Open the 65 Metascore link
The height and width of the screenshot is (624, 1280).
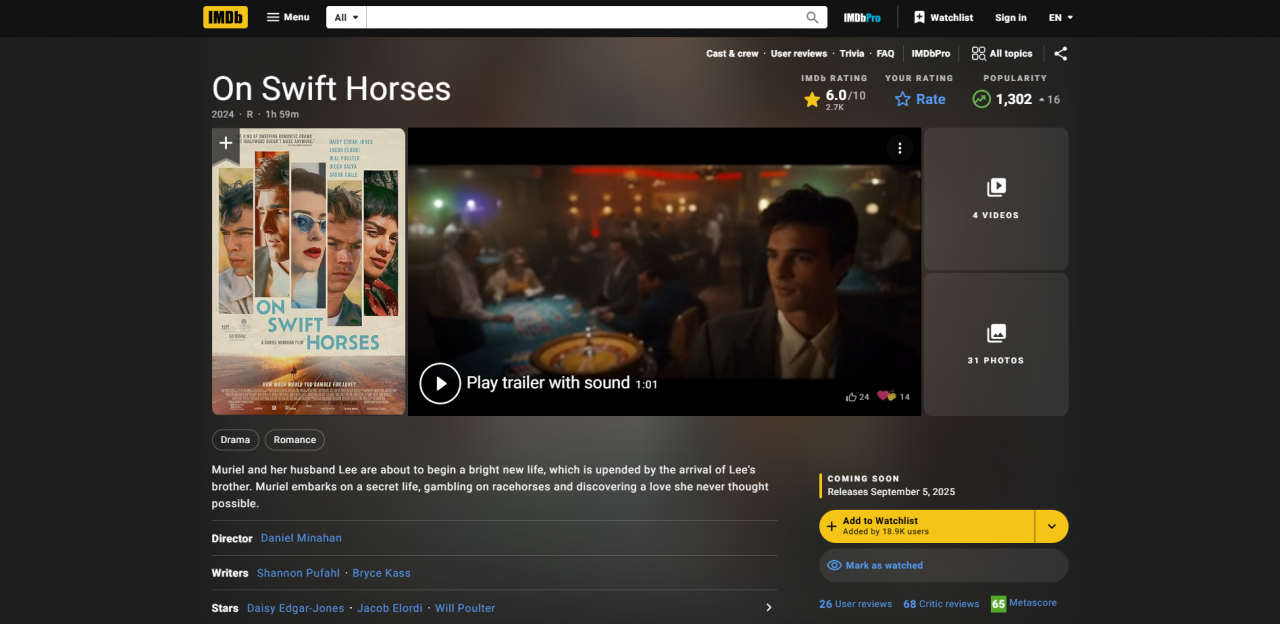(1024, 603)
